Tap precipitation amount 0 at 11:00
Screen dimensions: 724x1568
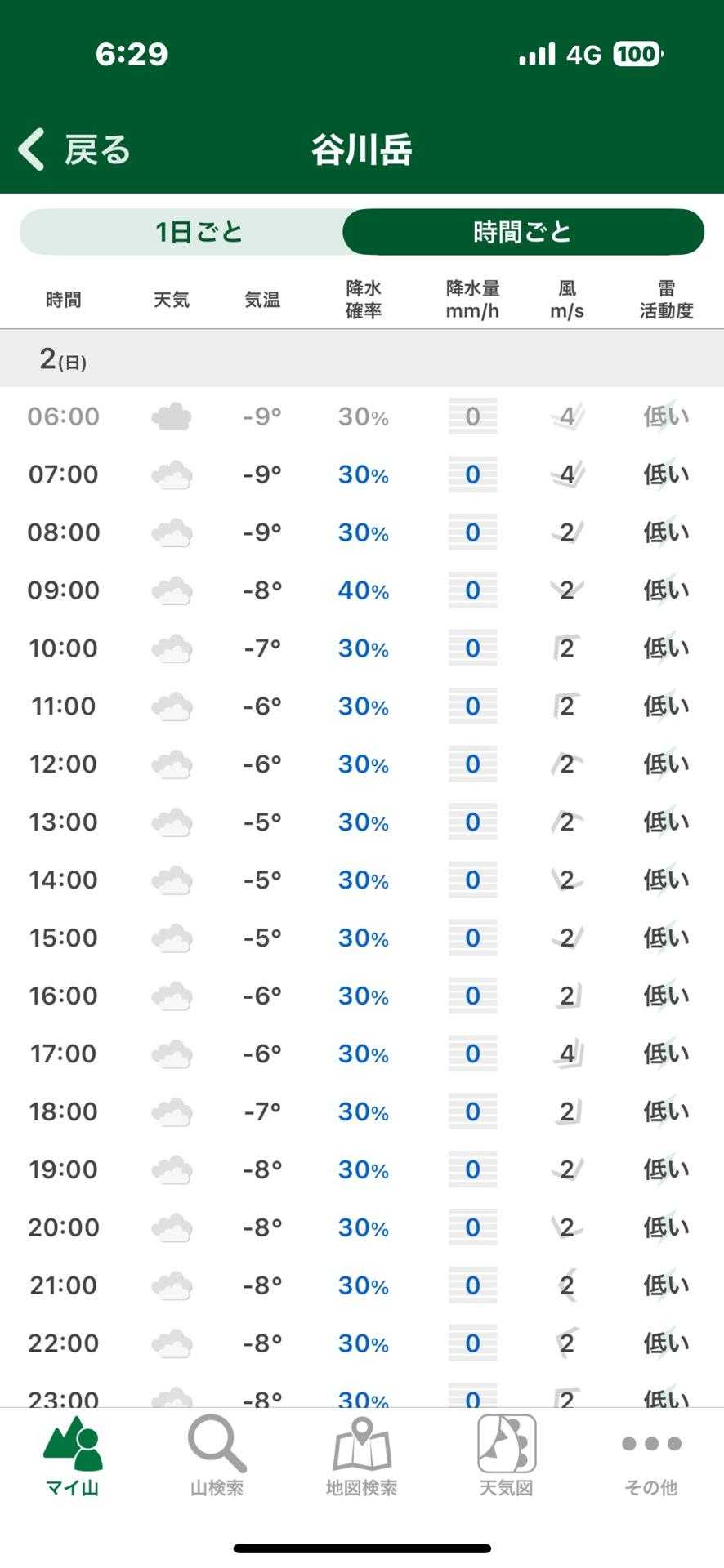point(472,706)
